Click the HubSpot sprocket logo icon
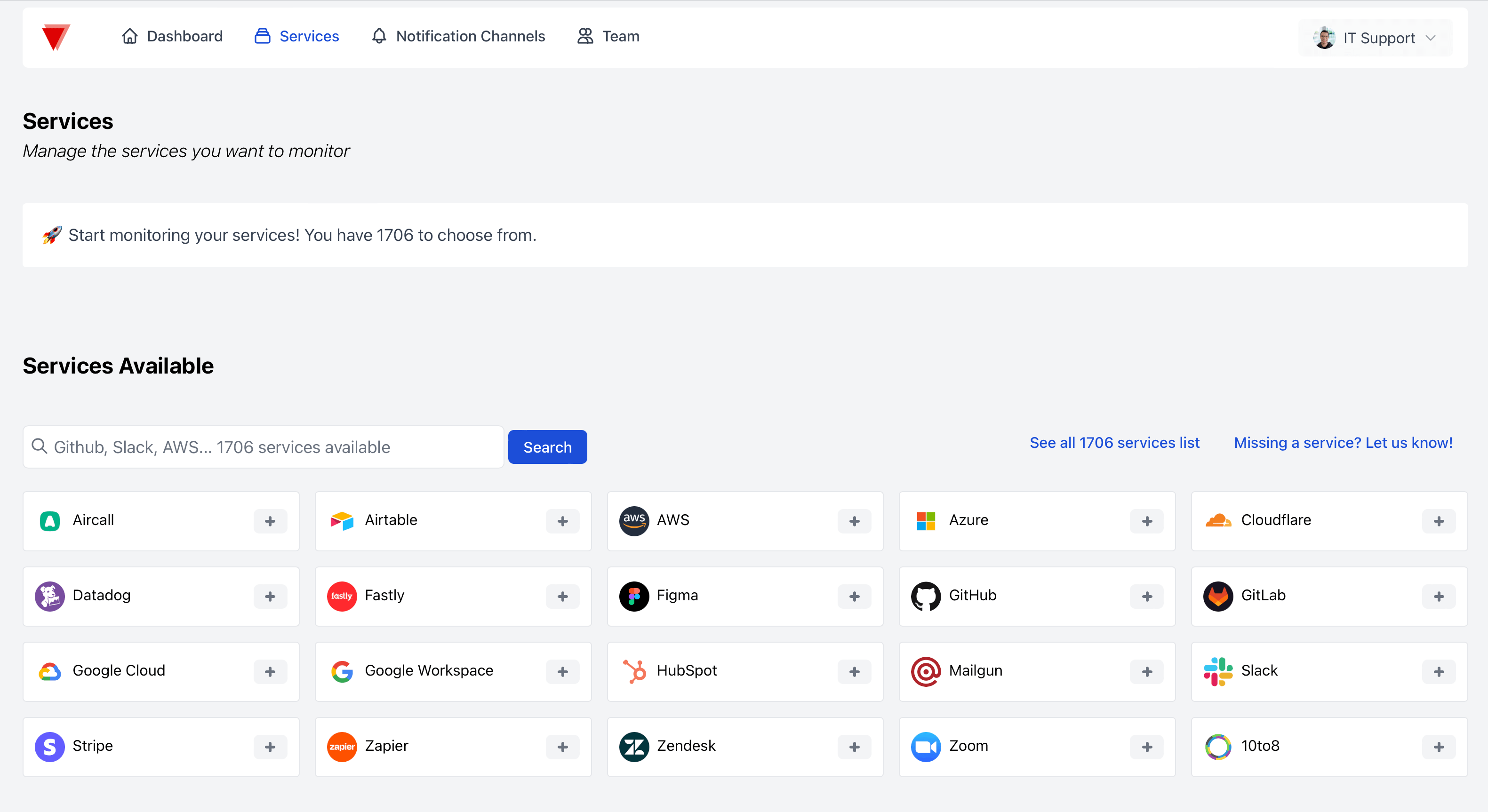 point(634,672)
